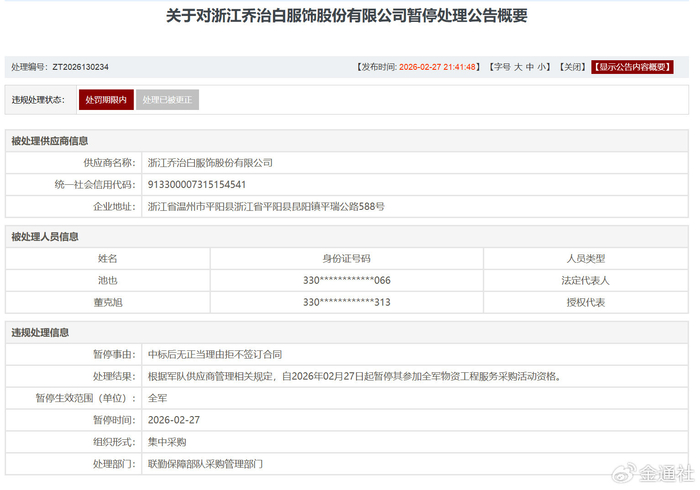Click the 显示公告内容概要 red button
This screenshot has width=700, height=490.
[x=632, y=67]
